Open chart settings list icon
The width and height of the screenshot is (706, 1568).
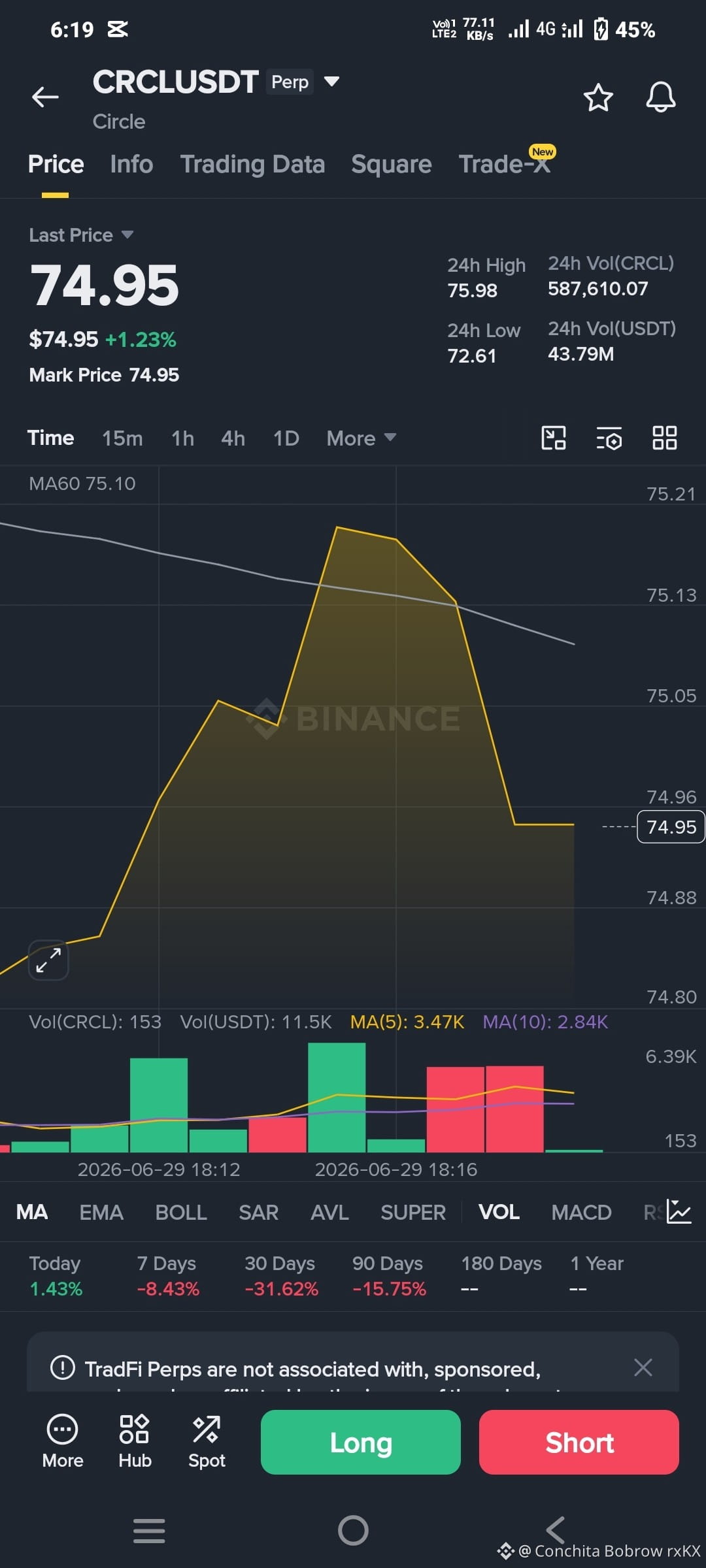pos(609,438)
